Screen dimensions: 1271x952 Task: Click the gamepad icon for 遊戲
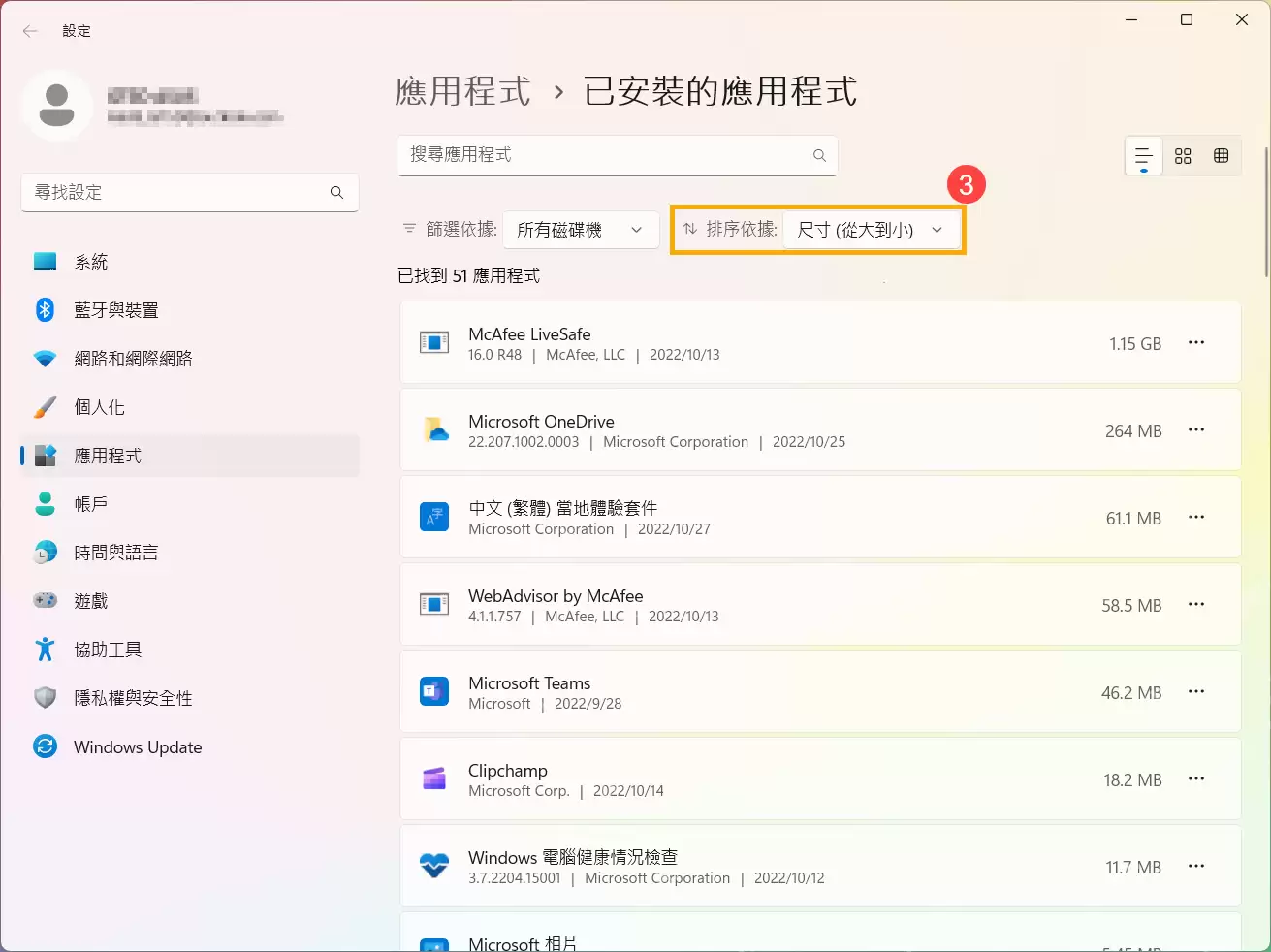click(46, 601)
